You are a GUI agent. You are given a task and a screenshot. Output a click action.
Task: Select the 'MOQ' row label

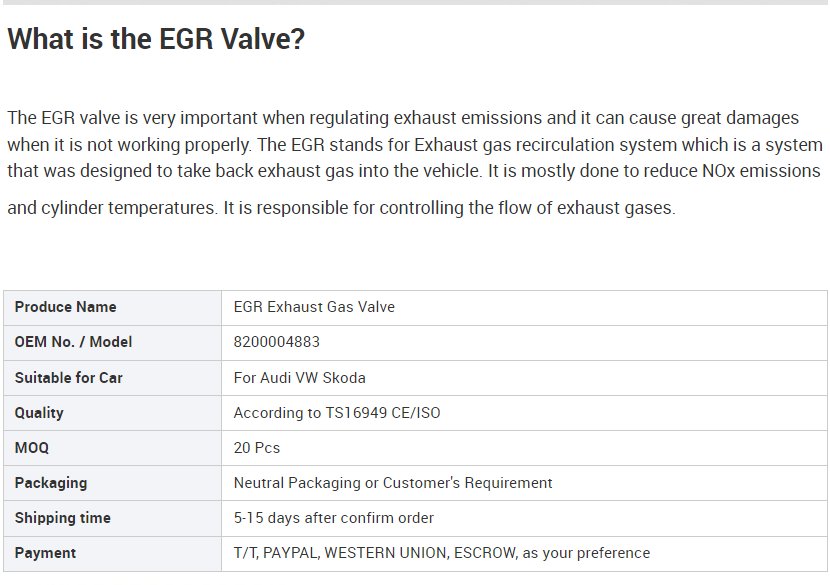coord(32,448)
